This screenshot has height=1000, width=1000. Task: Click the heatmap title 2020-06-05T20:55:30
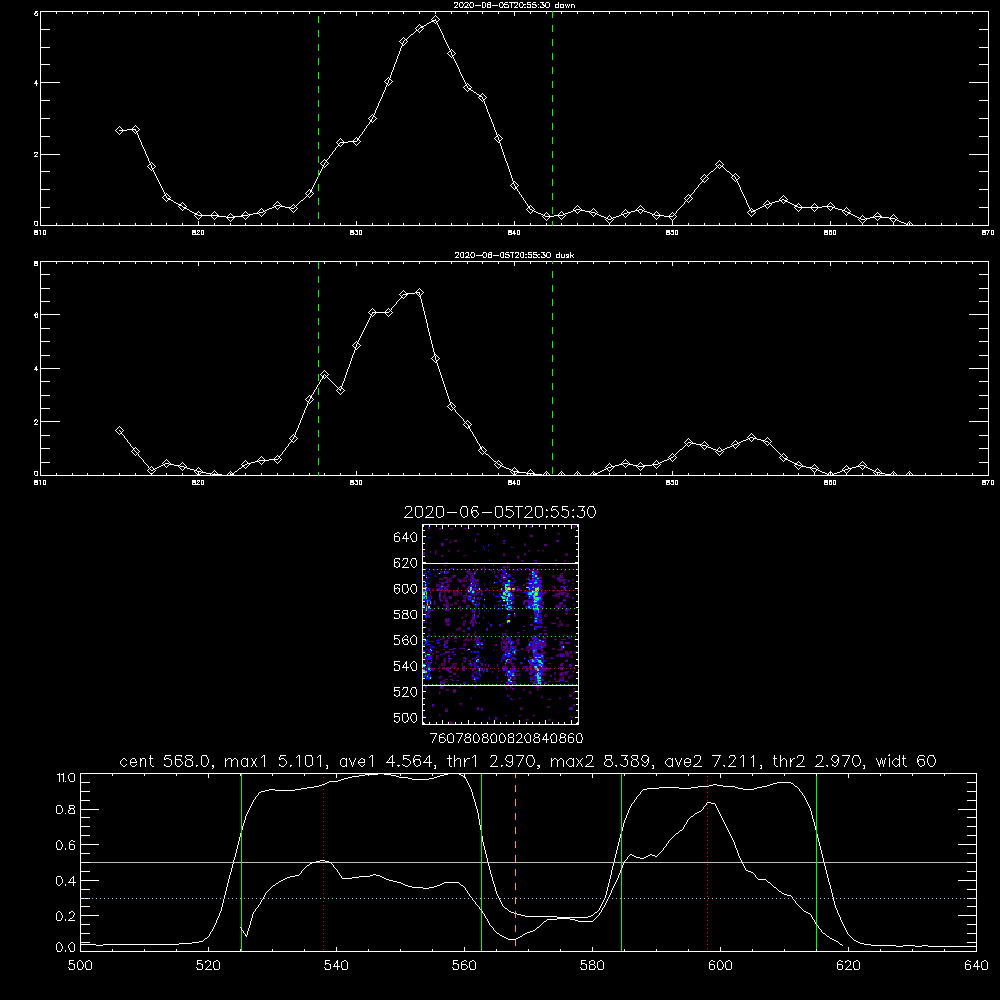[500, 512]
